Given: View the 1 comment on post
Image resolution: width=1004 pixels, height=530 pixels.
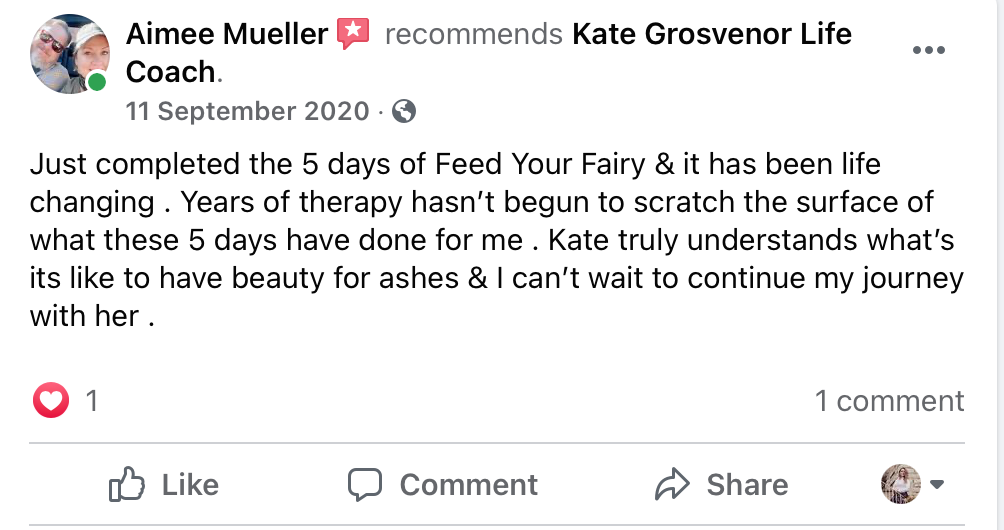Looking at the screenshot, I should pos(889,401).
